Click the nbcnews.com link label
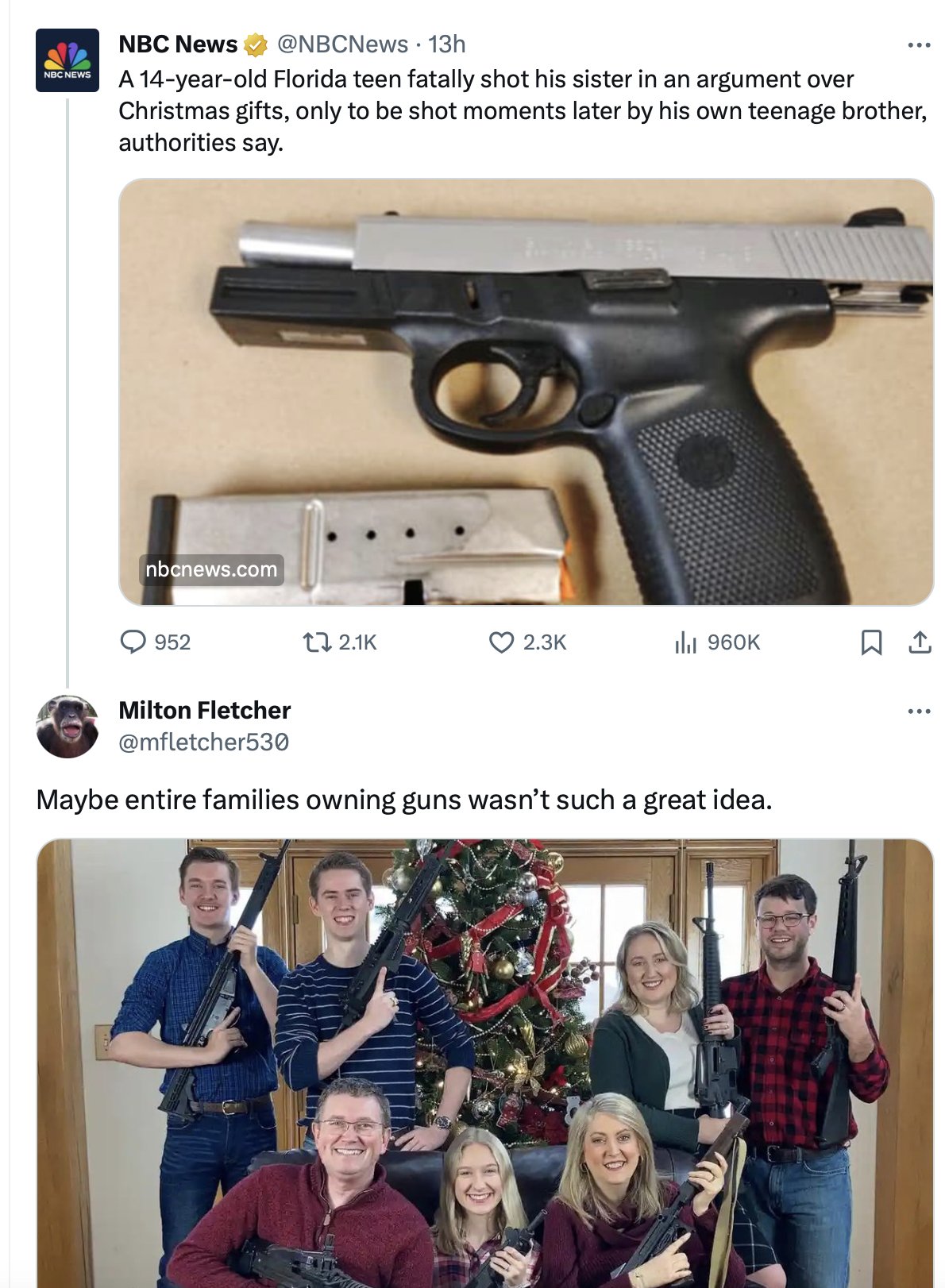Viewport: 945px width, 1288px height. pos(211,569)
